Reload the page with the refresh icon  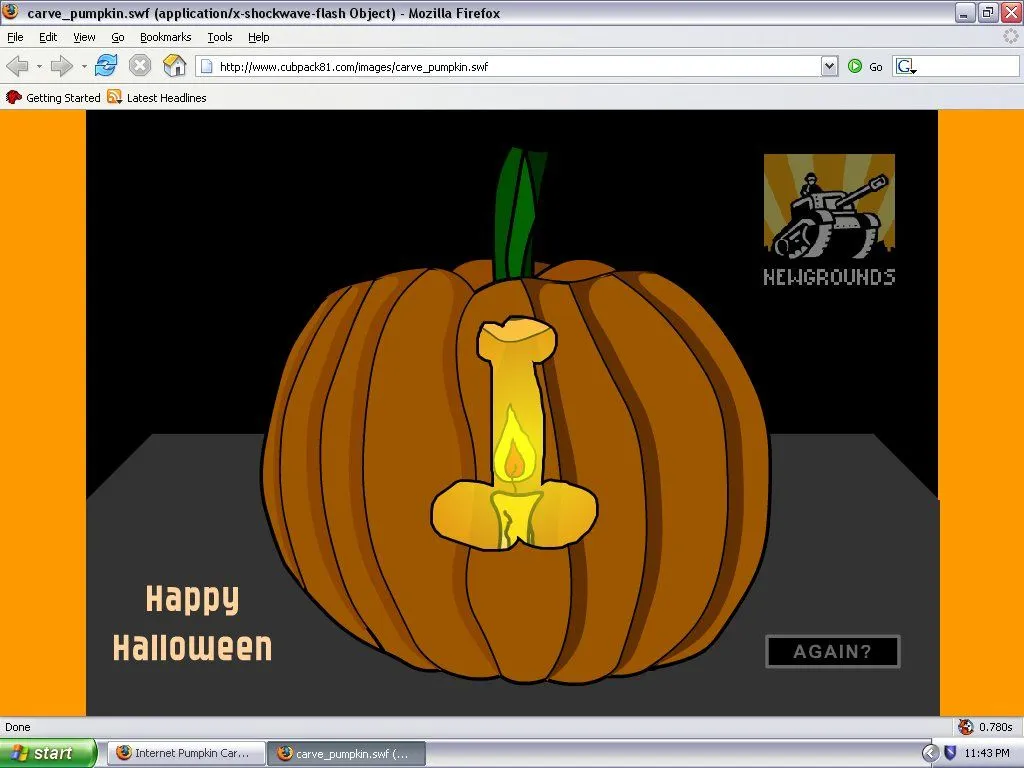point(106,66)
